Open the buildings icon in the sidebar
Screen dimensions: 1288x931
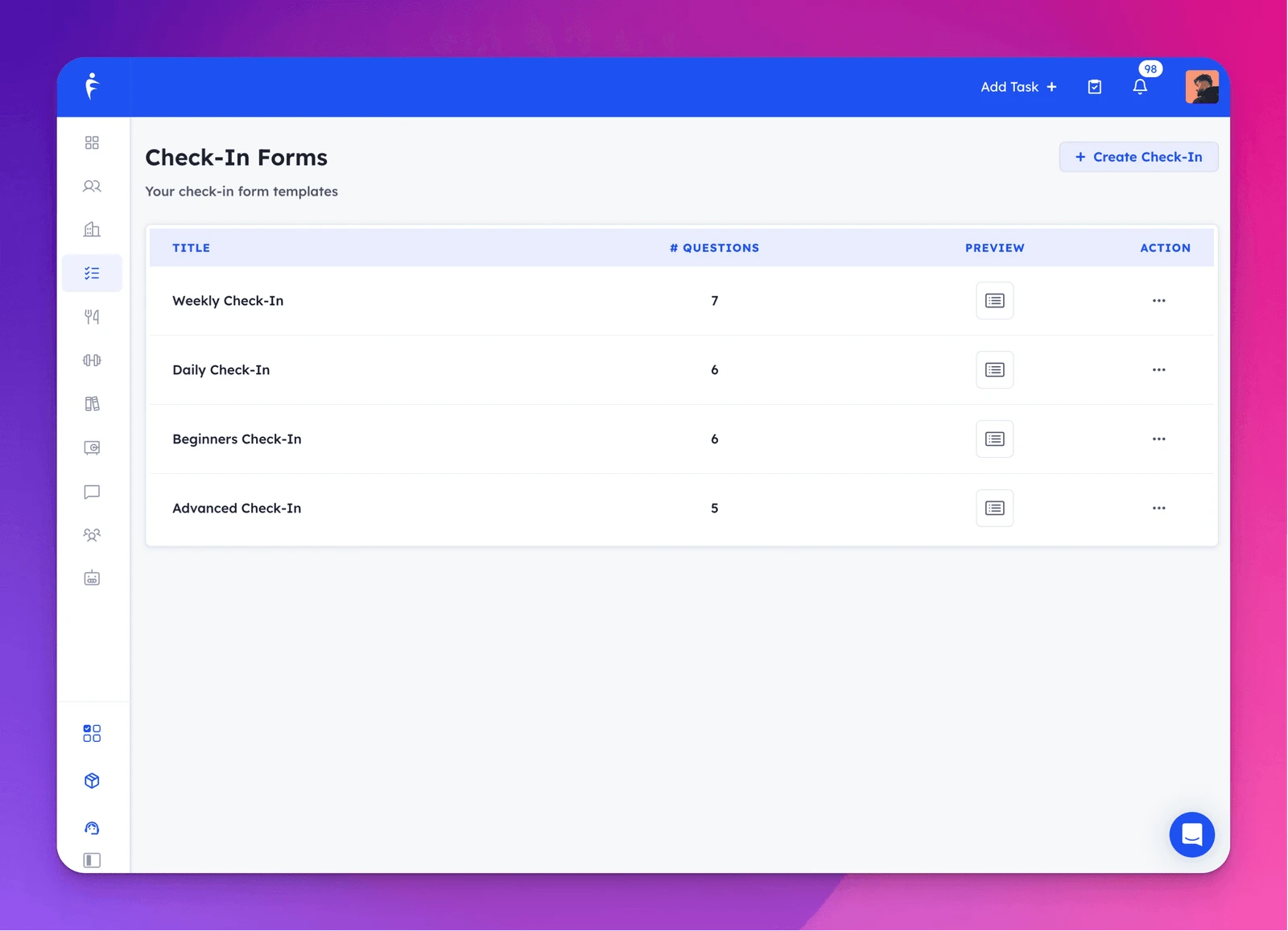click(92, 229)
